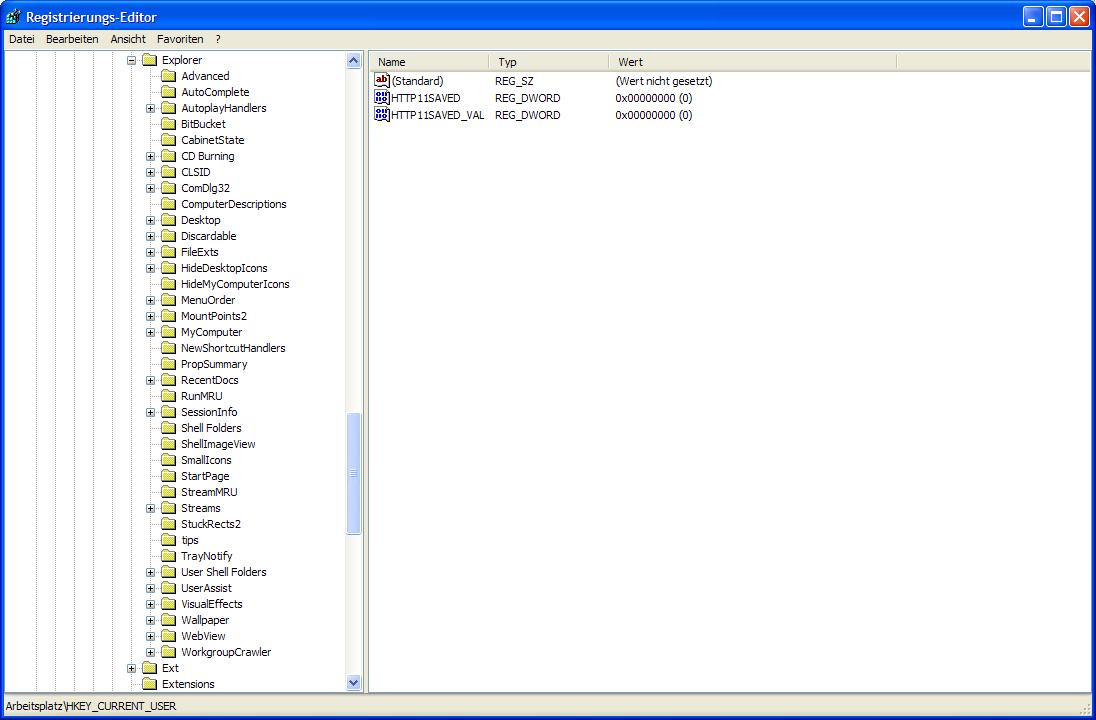Click the RecentDocs folder icon
Screen dimensions: 1096x720
pos(168,380)
